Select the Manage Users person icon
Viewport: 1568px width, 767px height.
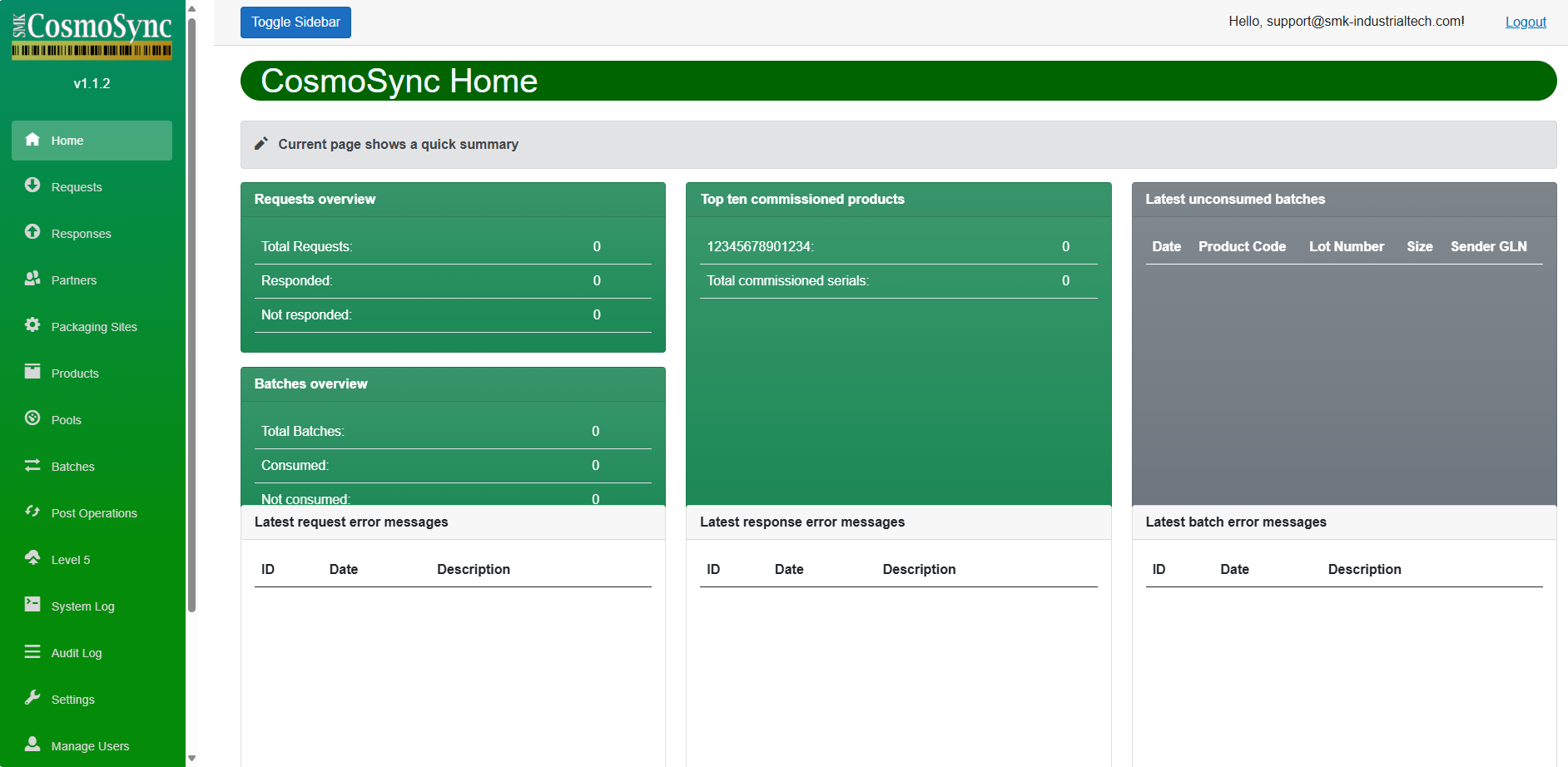coord(32,745)
